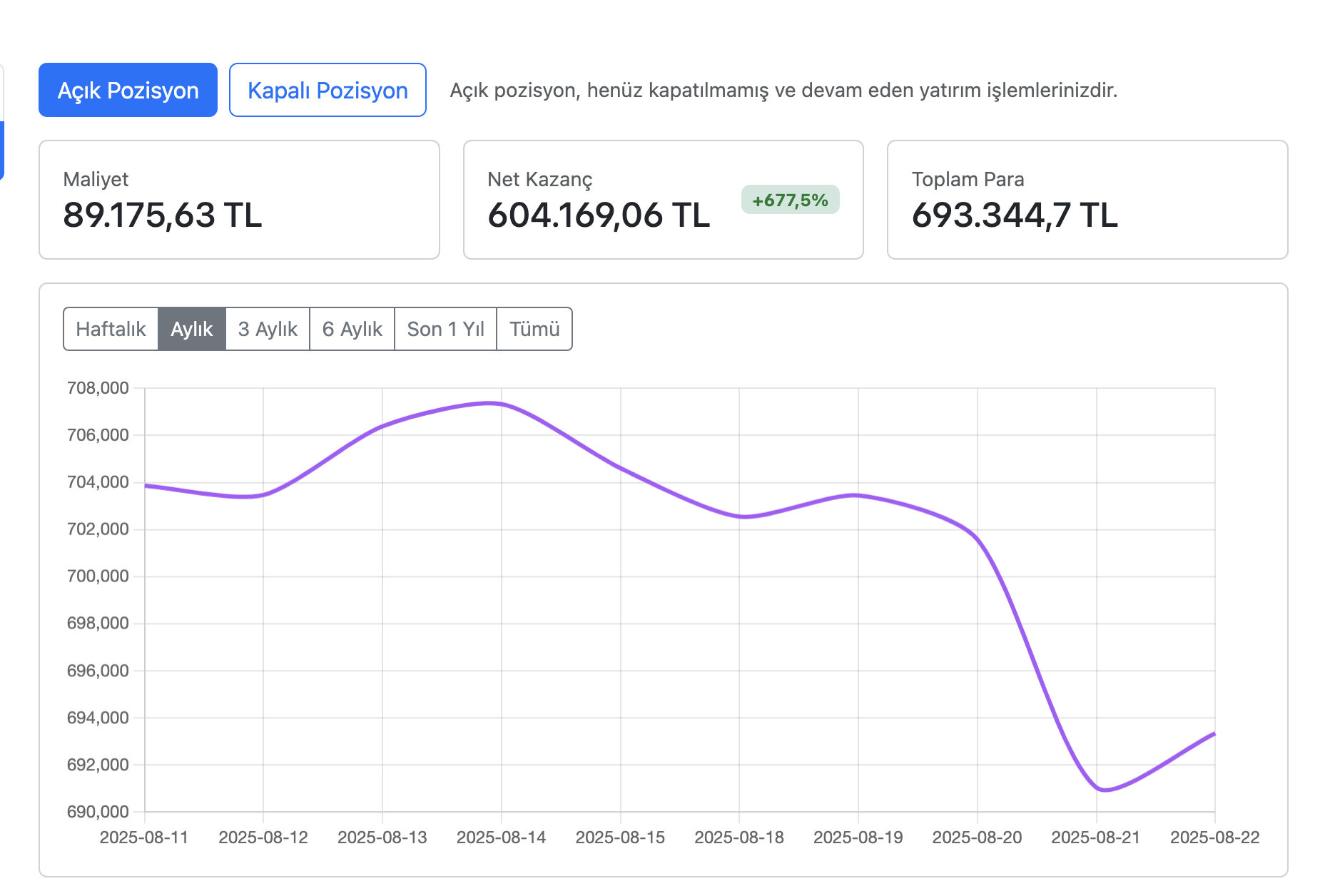Viewport: 1320px width, 896px height.
Task: Switch to Kapalı Pozisyon view
Action: pos(328,90)
